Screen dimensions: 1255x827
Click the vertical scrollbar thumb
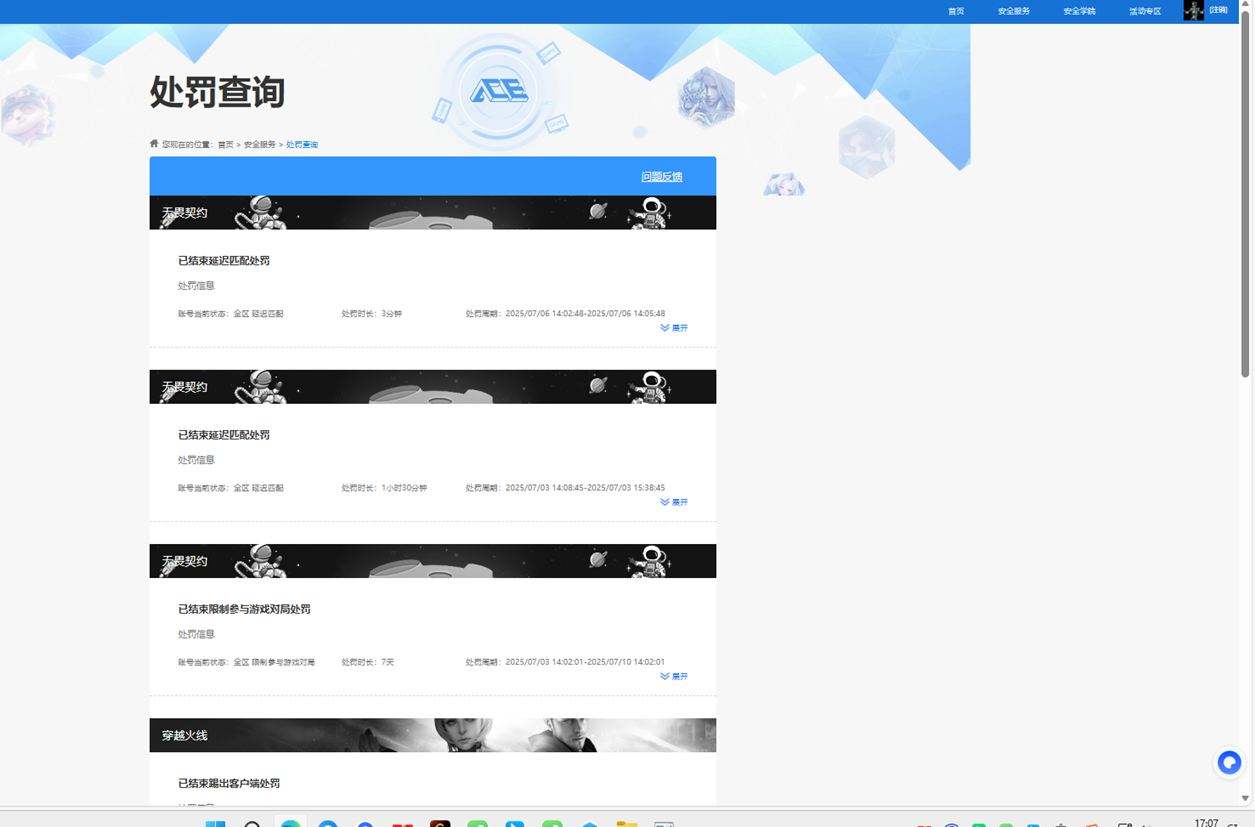(x=1245, y=196)
